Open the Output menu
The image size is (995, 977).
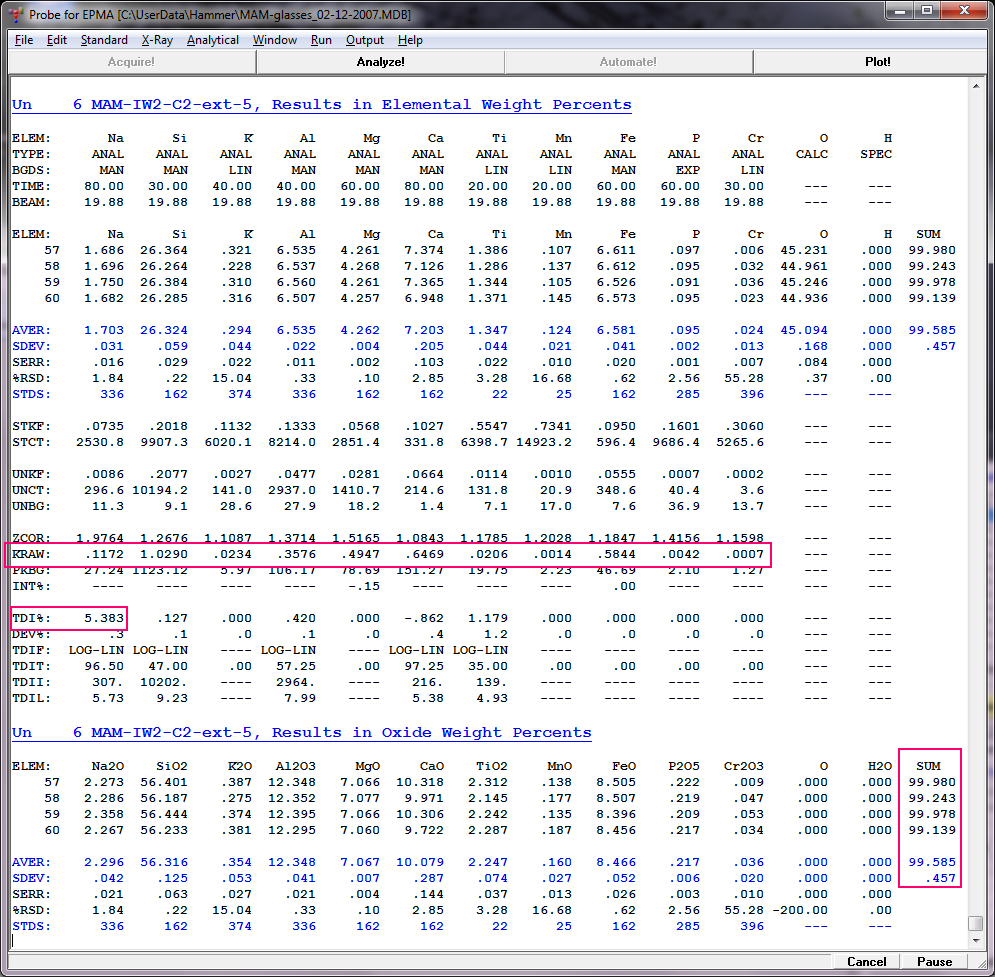365,40
